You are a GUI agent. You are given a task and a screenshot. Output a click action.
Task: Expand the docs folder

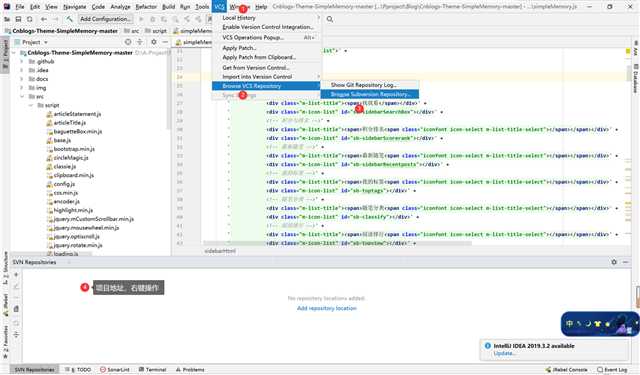22,79
